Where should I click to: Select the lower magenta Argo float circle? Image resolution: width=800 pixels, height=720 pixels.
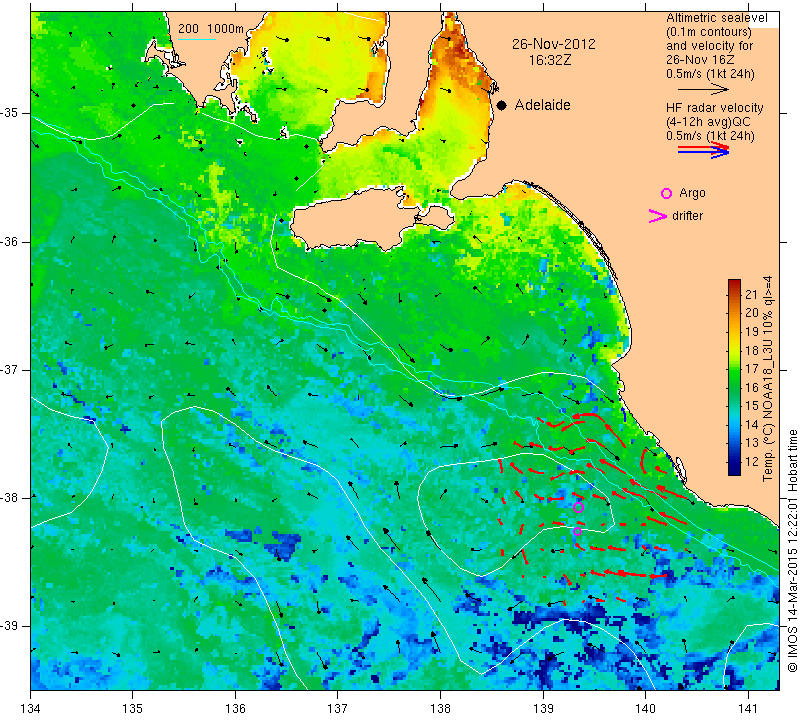577,531
